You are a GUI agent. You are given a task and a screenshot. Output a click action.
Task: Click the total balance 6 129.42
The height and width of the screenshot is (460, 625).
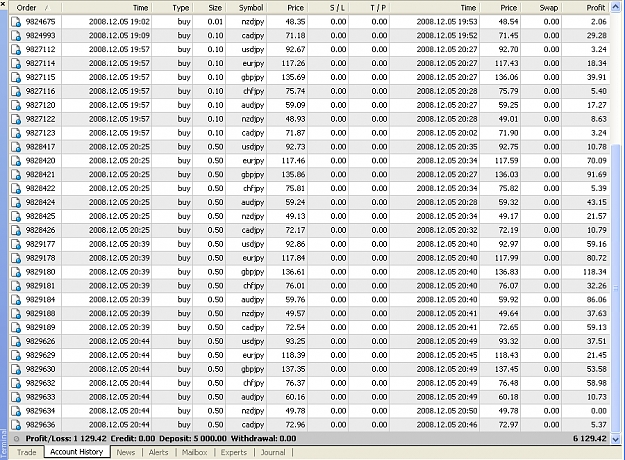[590, 439]
